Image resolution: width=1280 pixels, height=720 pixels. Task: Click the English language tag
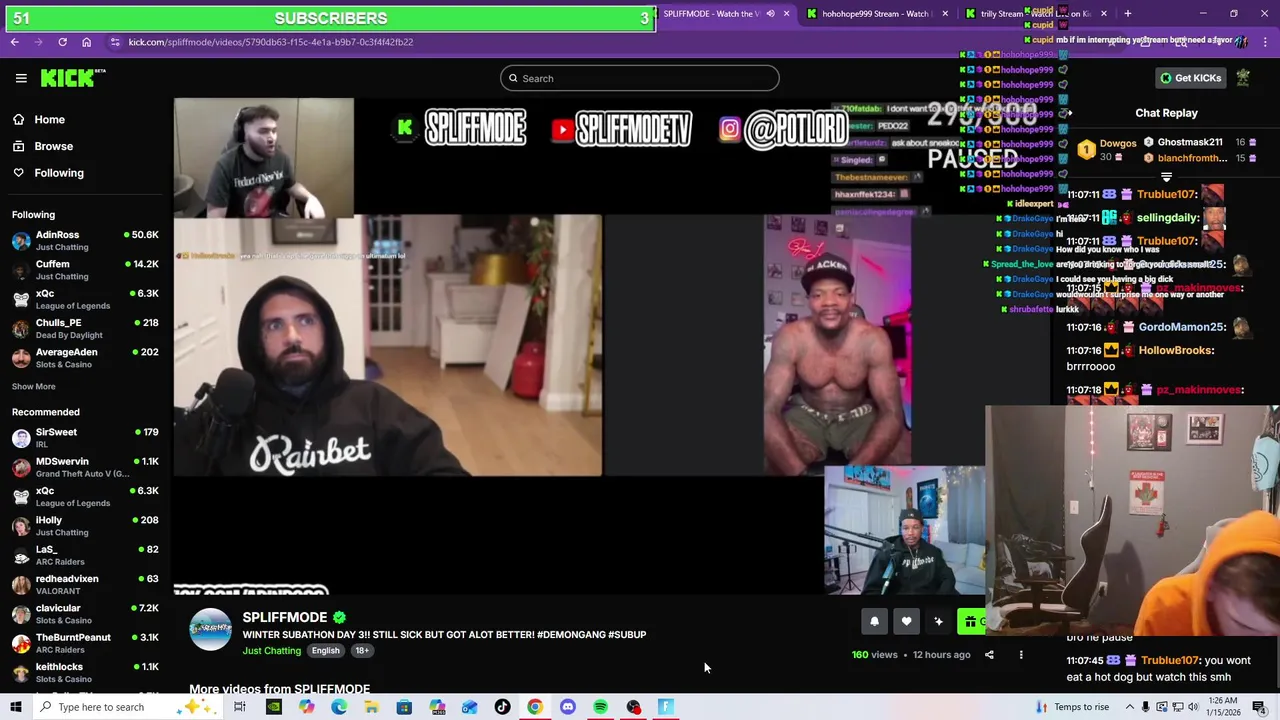coord(325,651)
